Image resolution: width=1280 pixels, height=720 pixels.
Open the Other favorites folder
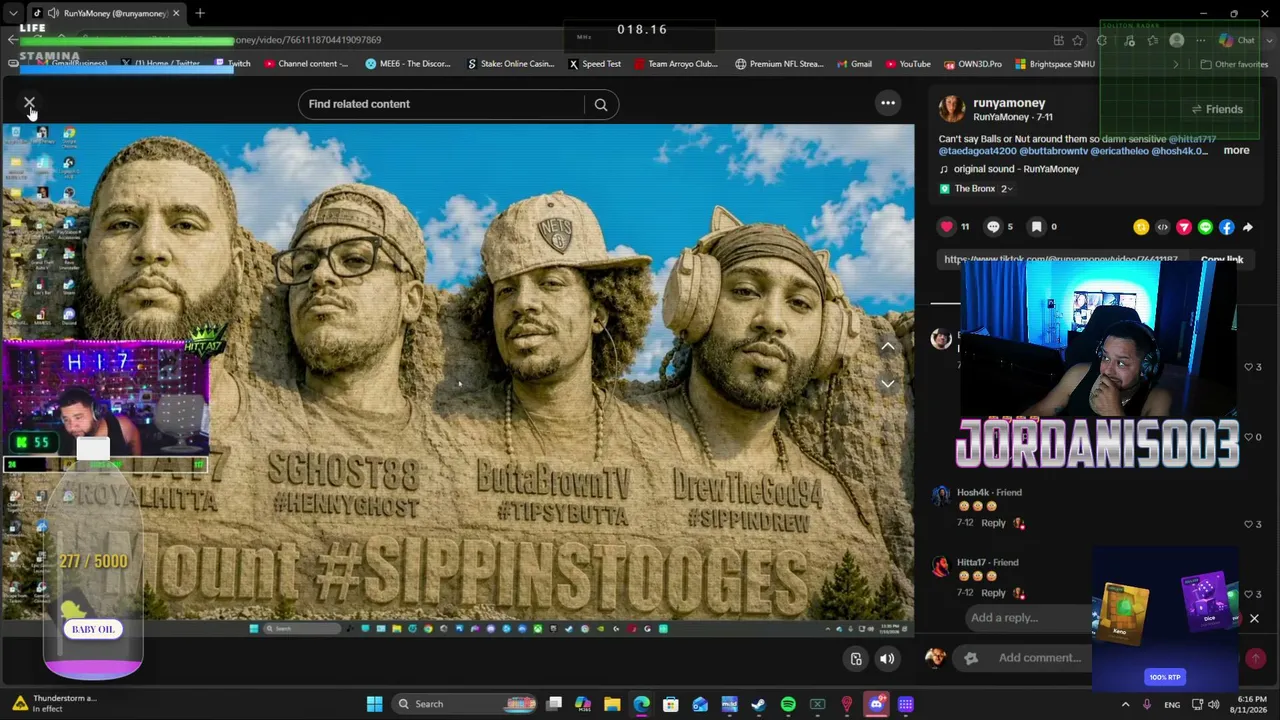1234,64
